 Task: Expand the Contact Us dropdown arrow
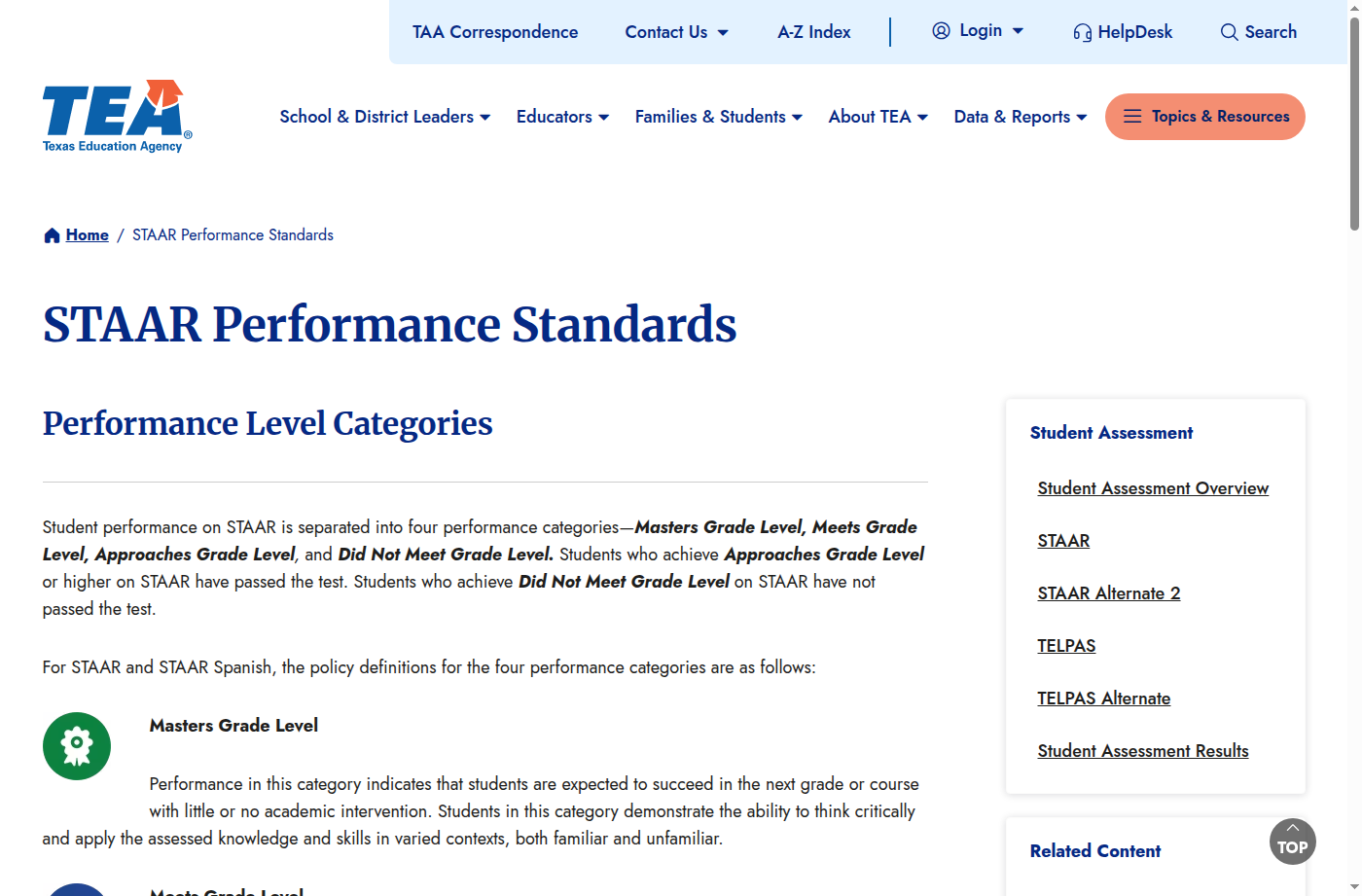[x=723, y=33]
